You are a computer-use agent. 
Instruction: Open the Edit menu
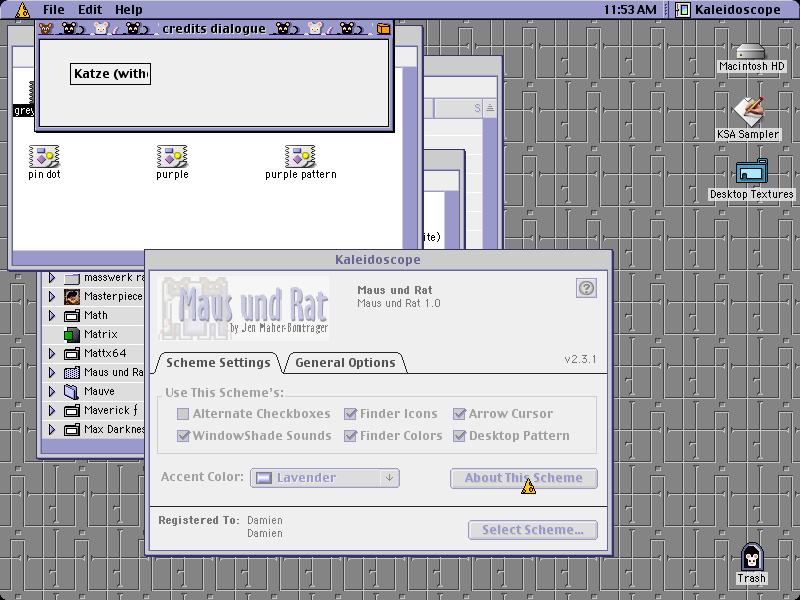[x=90, y=10]
